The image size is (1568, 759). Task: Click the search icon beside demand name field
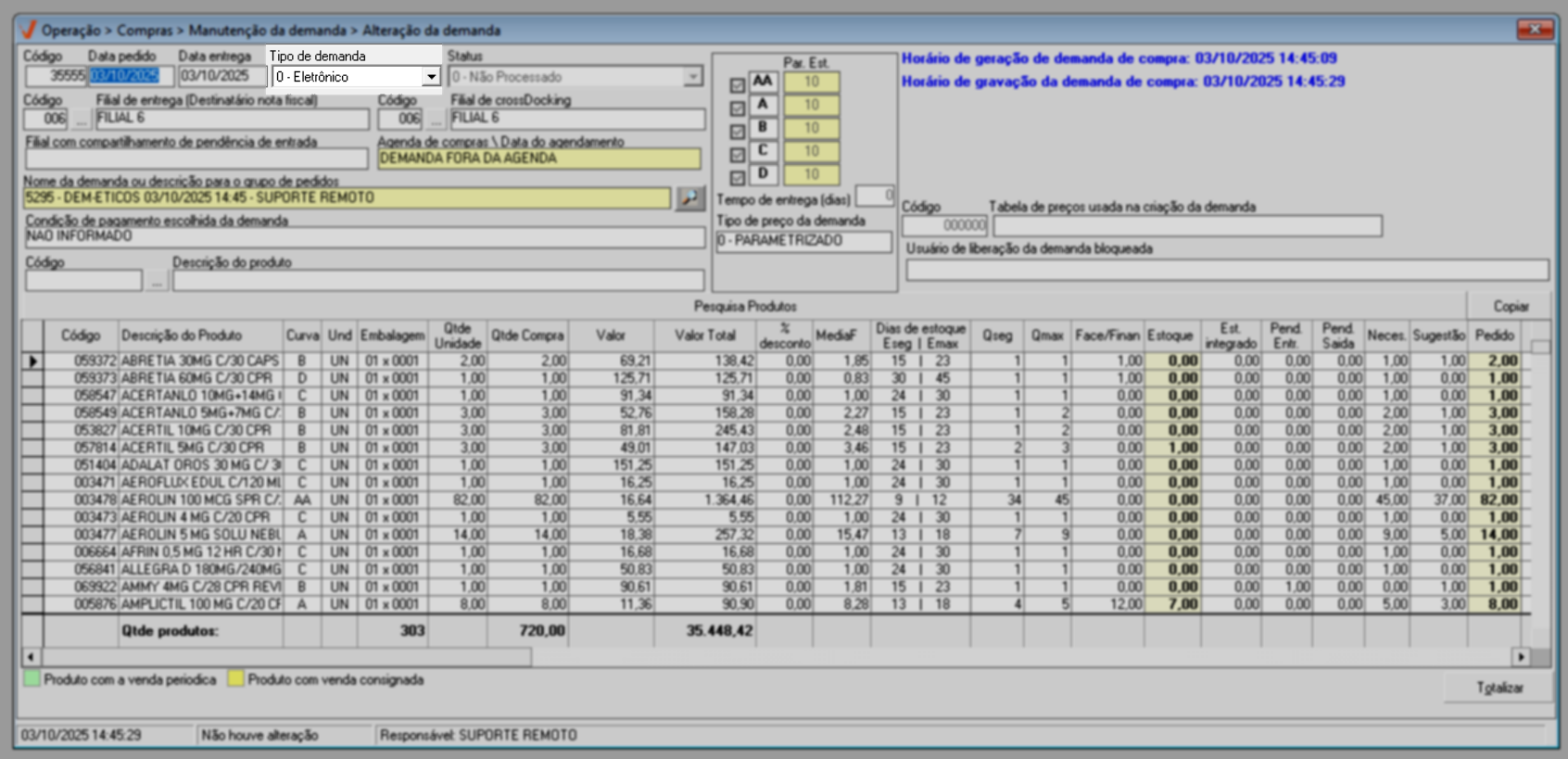tap(689, 198)
